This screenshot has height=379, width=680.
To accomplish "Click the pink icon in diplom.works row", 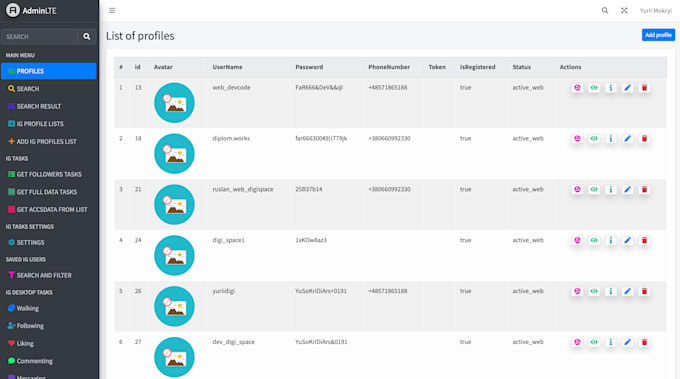I will [577, 139].
